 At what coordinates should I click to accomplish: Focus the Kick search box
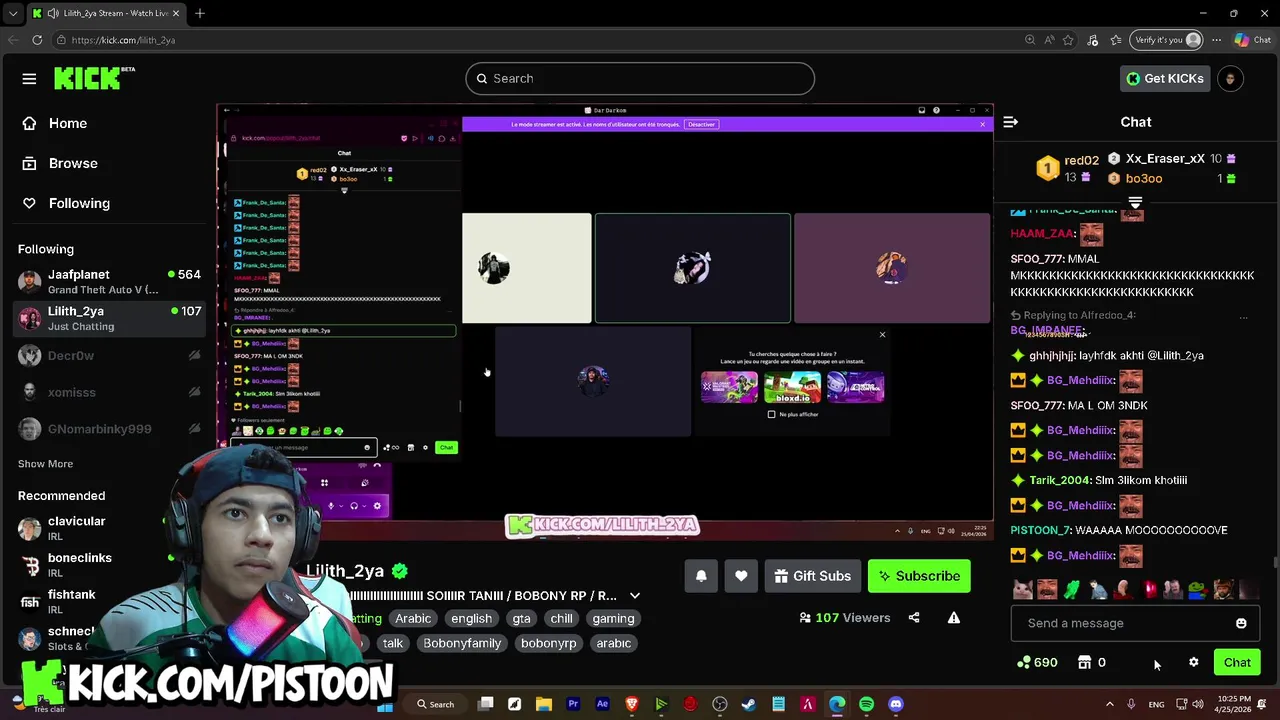point(640,78)
